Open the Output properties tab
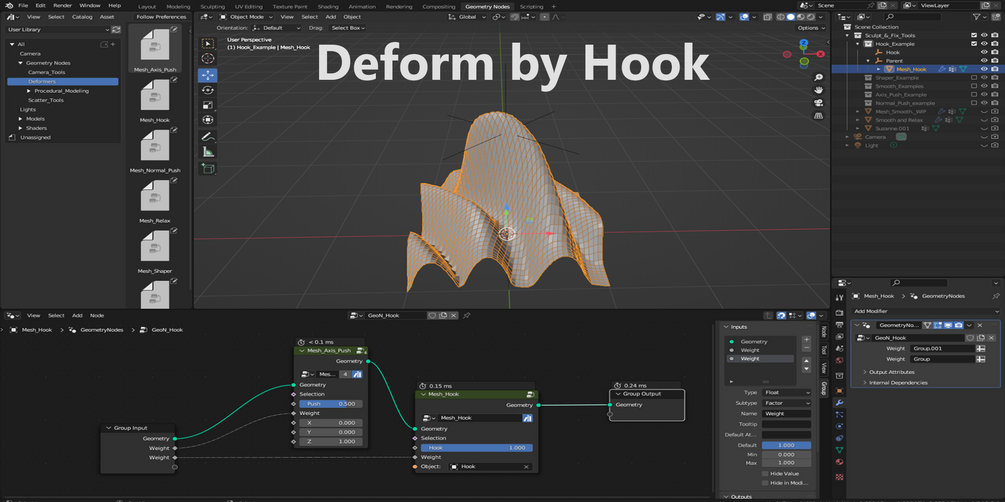The height and width of the screenshot is (502, 1005). click(840, 325)
